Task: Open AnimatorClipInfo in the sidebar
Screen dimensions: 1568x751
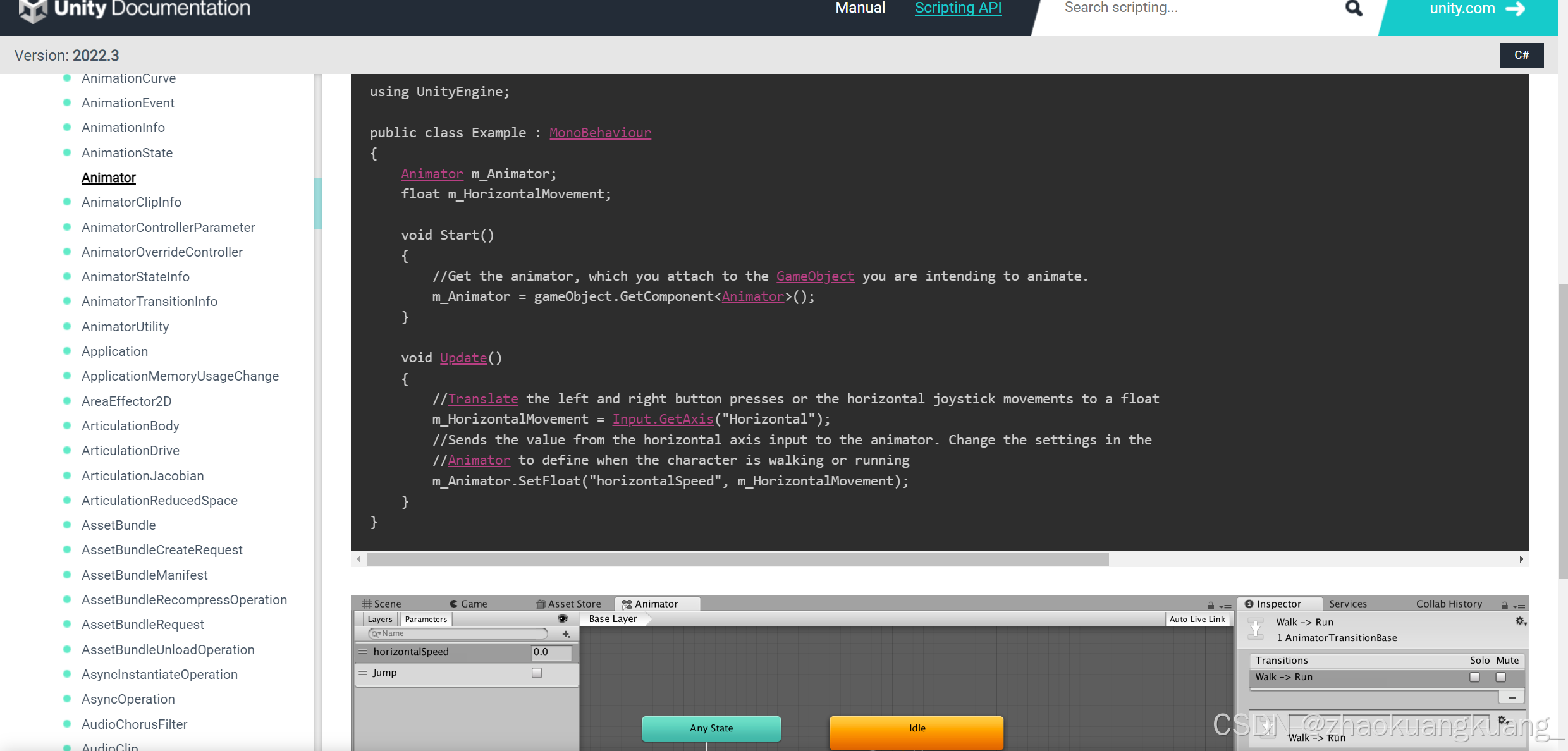Action: point(132,202)
